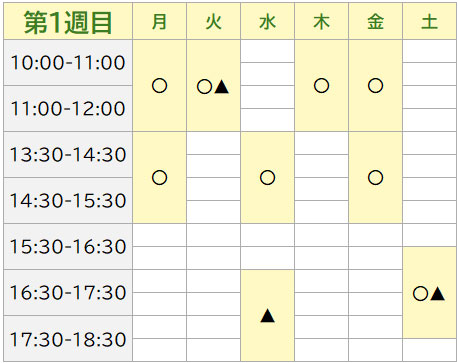Click the circle-triangle mark in Tuesday morning
Image resolution: width=458 pixels, height=363 pixels.
point(213,87)
